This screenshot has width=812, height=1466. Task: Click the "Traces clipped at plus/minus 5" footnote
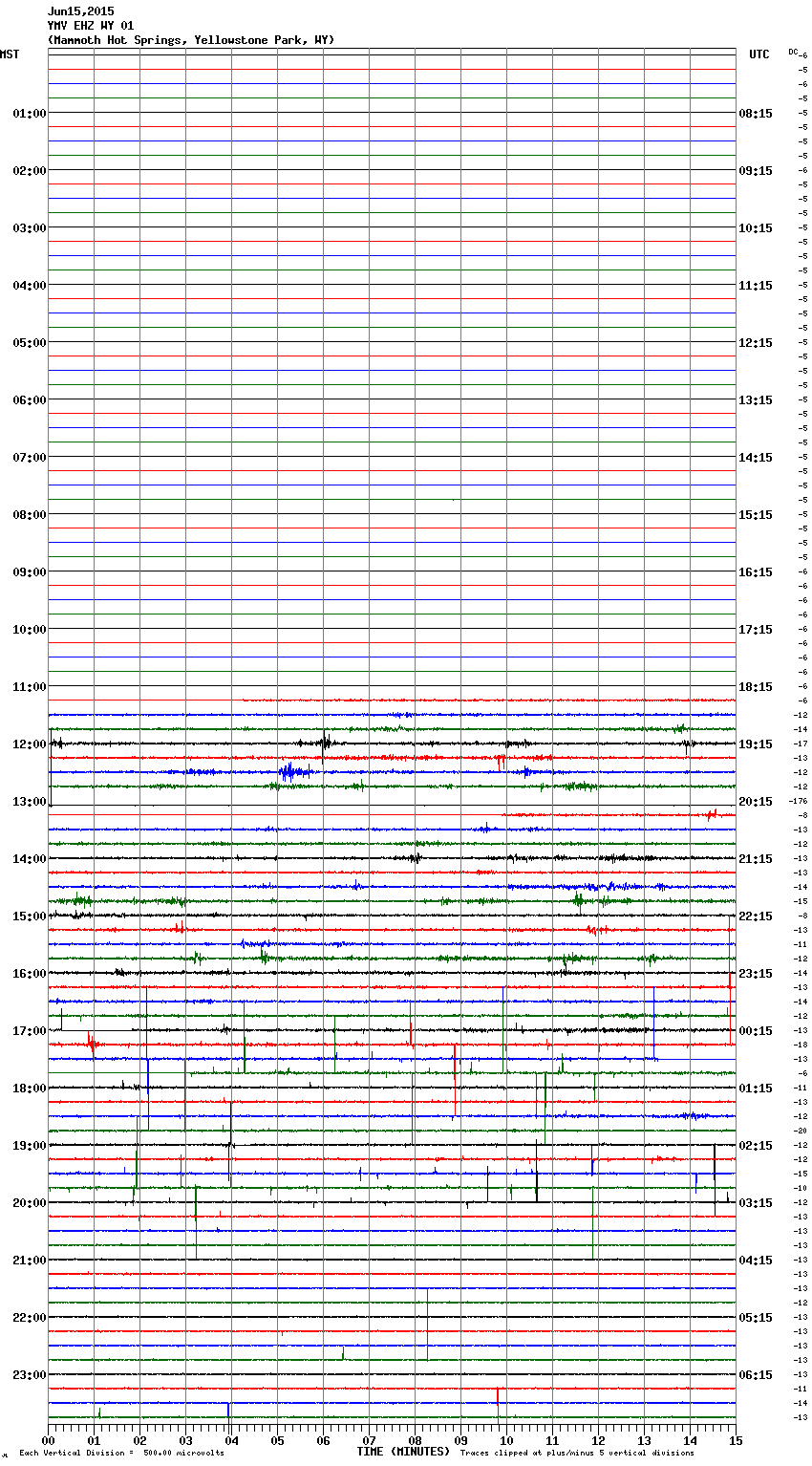click(x=577, y=1454)
